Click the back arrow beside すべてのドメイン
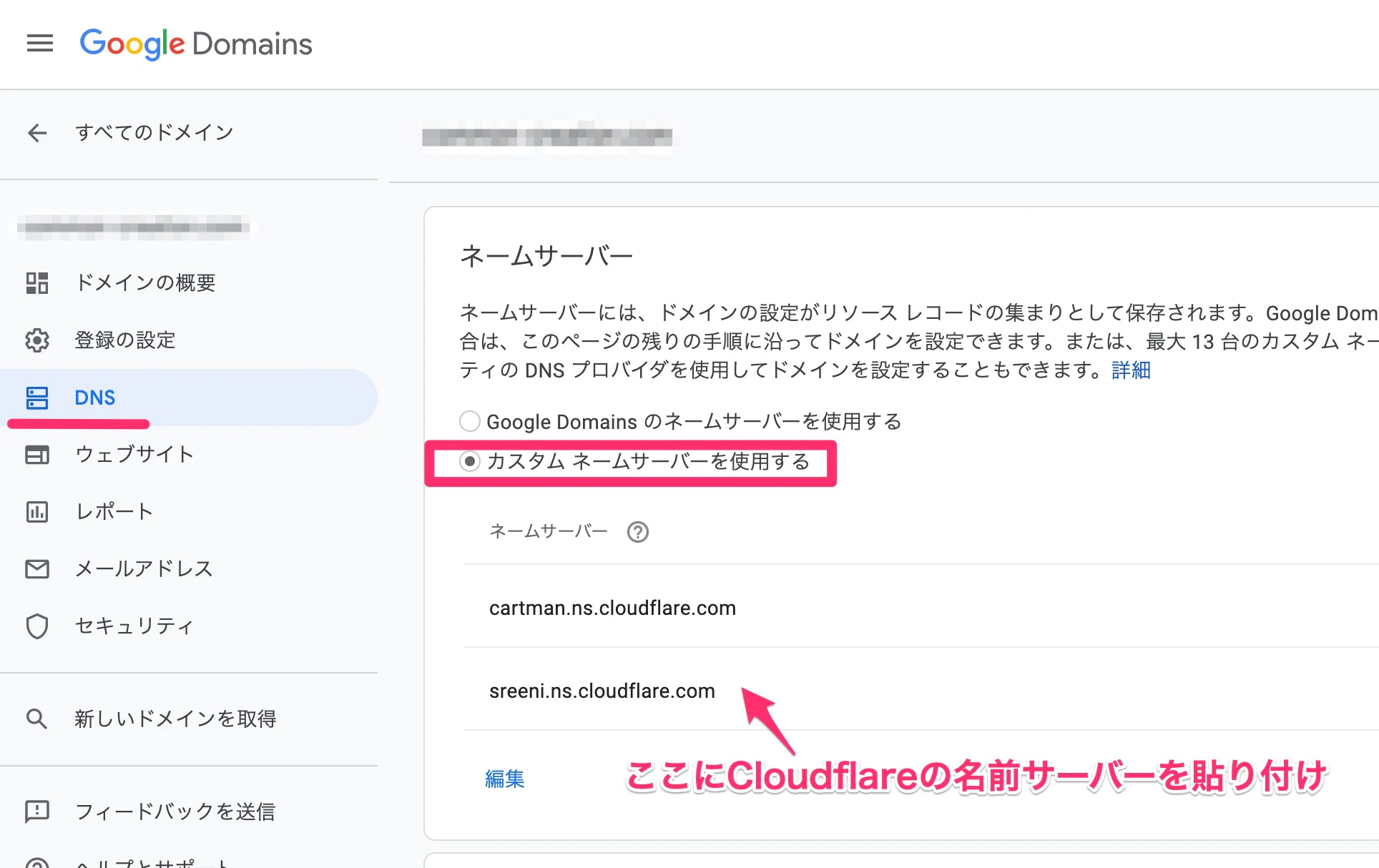This screenshot has height=868, width=1379. pyautogui.click(x=37, y=132)
